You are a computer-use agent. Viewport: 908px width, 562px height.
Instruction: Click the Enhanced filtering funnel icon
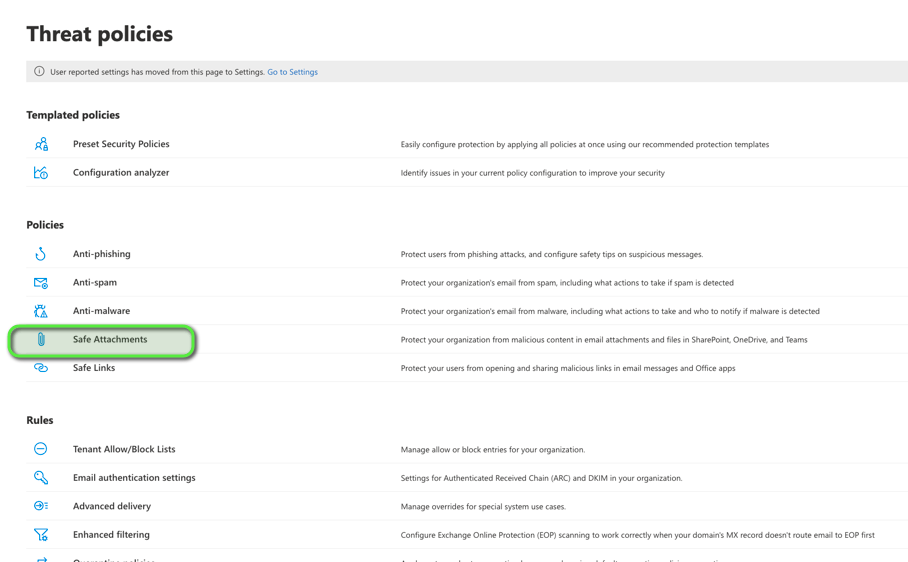point(41,535)
